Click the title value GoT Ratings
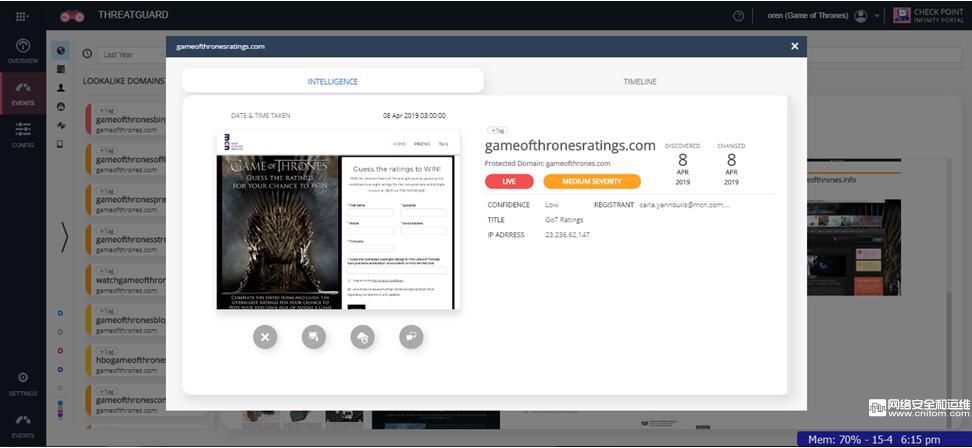The height and width of the screenshot is (448, 972). (x=564, y=219)
